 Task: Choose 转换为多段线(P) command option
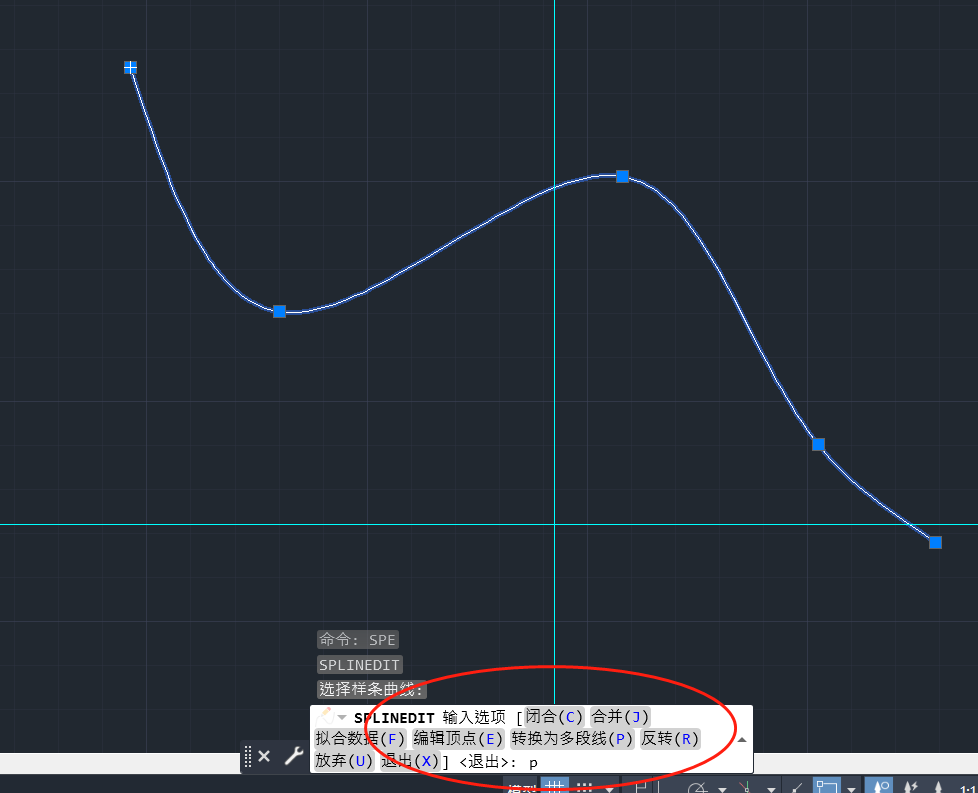[x=572, y=739]
